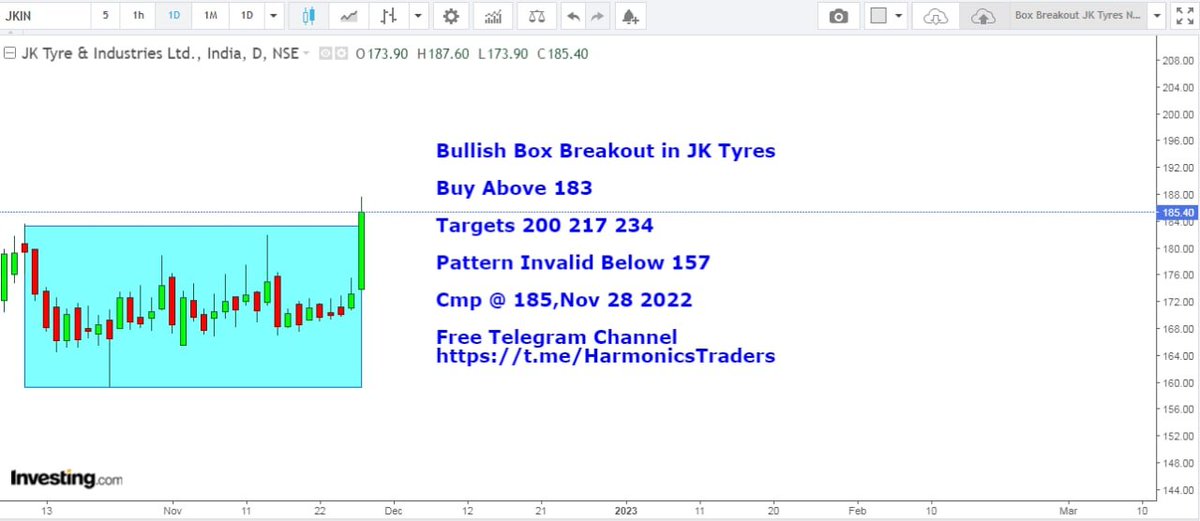Click the 200.00 price axis label
Screen dimensions: 1200x521
click(1178, 114)
